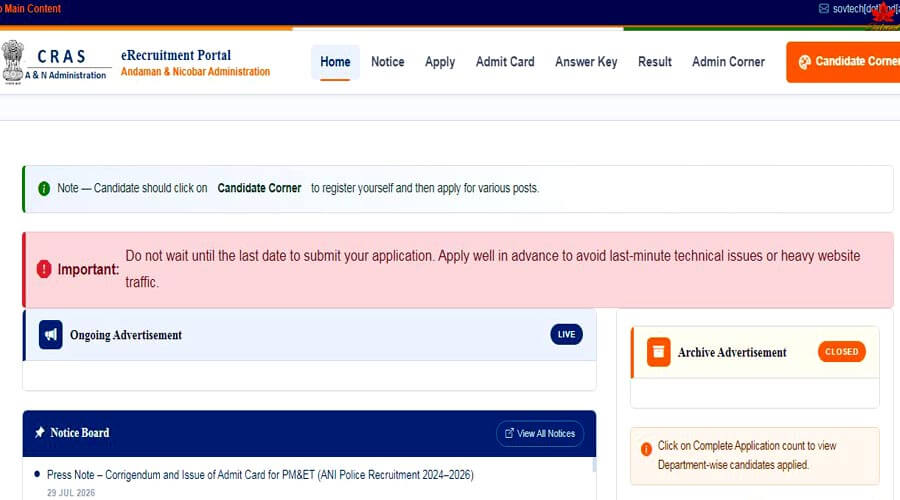Click the sovtech email address text
The width and height of the screenshot is (900, 500).
coord(866,9)
